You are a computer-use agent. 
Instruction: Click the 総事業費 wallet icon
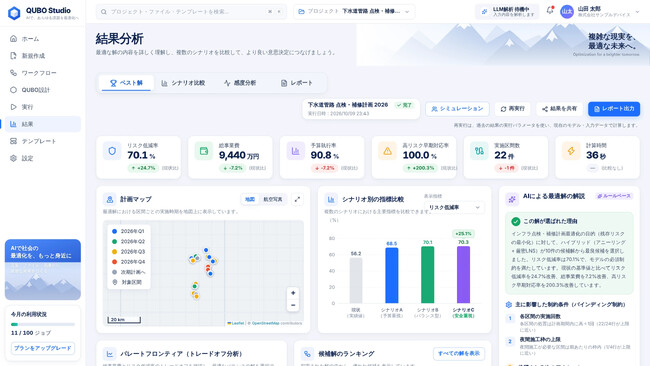[x=204, y=151]
